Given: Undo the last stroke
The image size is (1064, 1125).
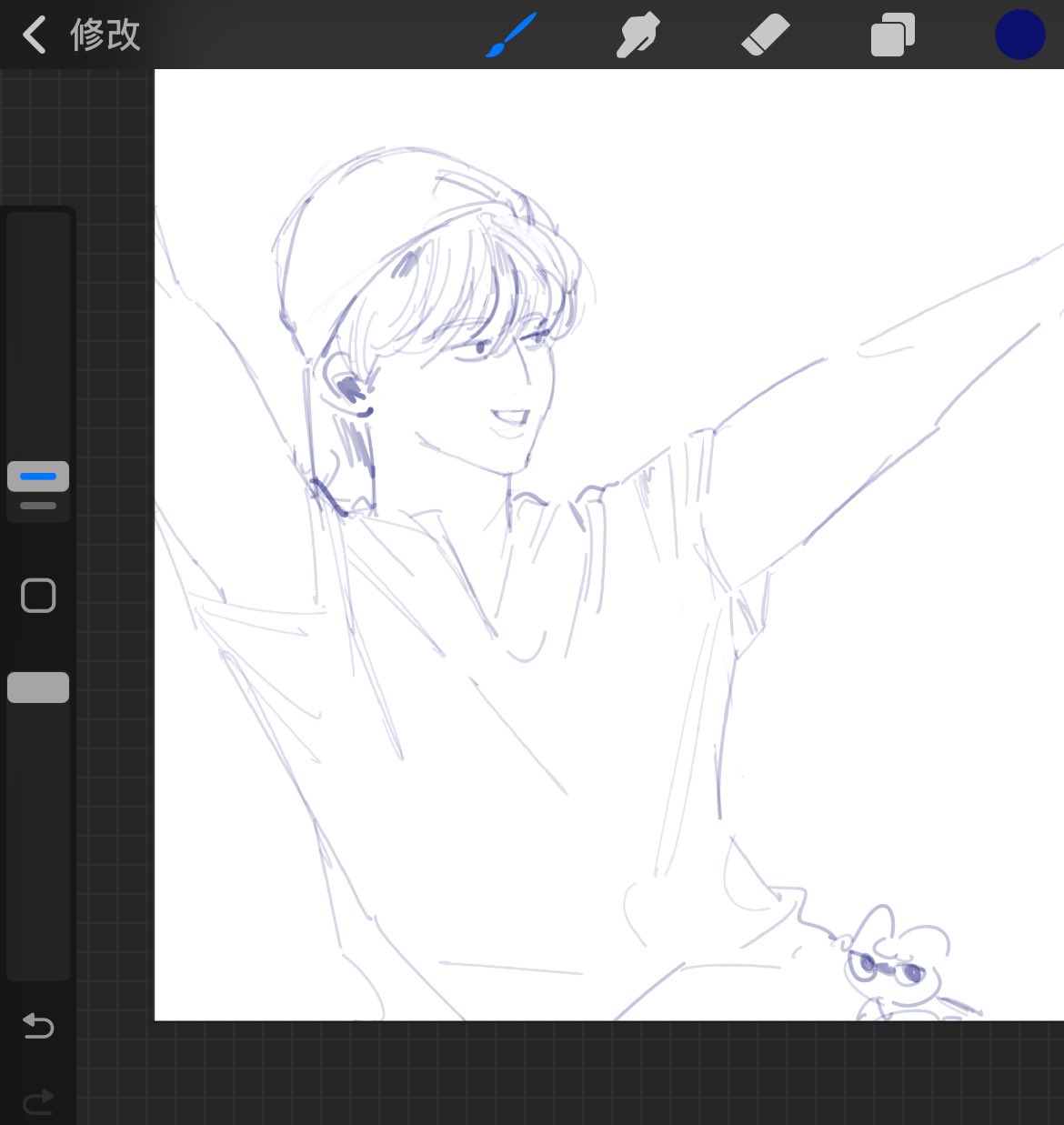Looking at the screenshot, I should coord(38,1026).
